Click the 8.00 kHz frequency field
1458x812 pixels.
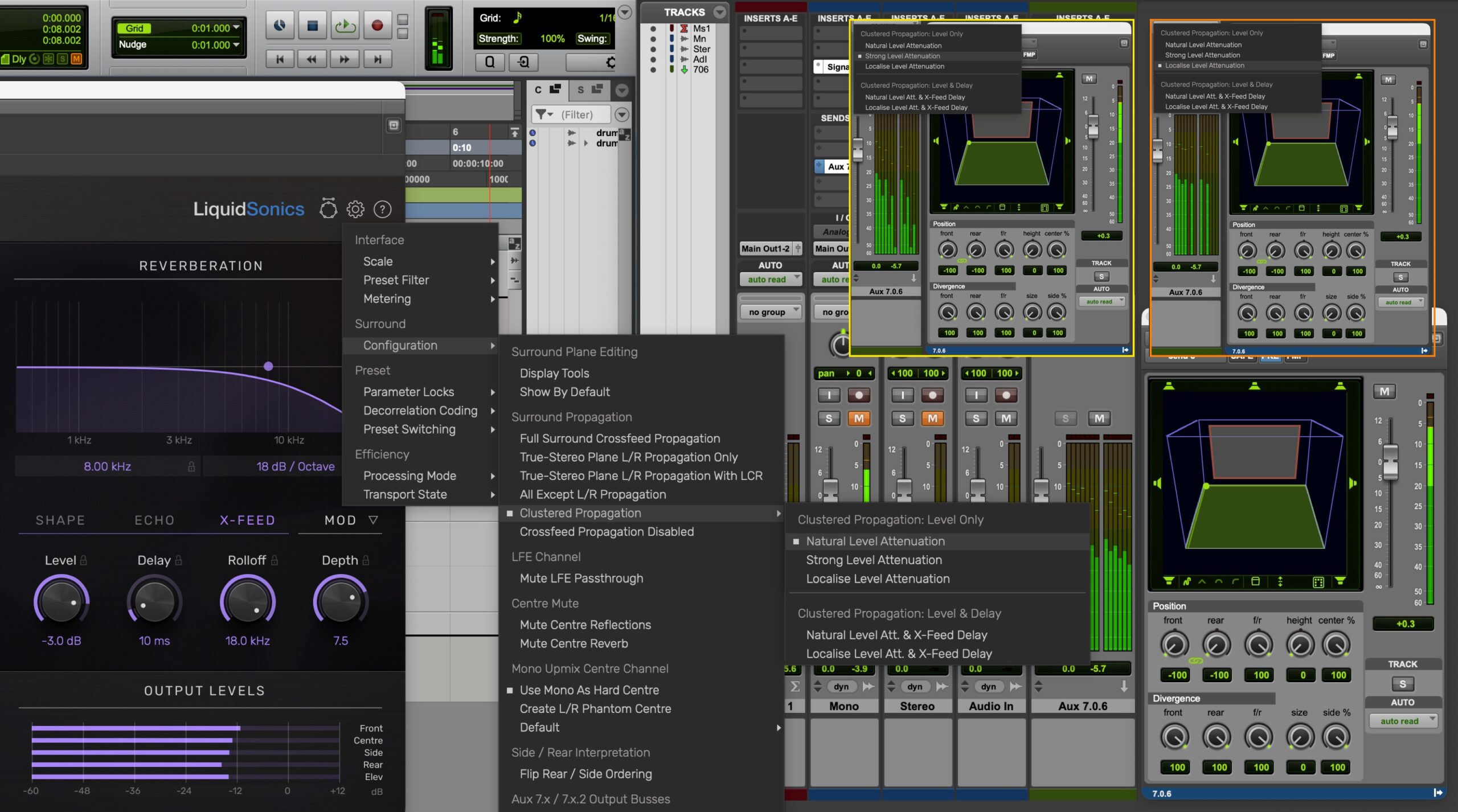107,466
